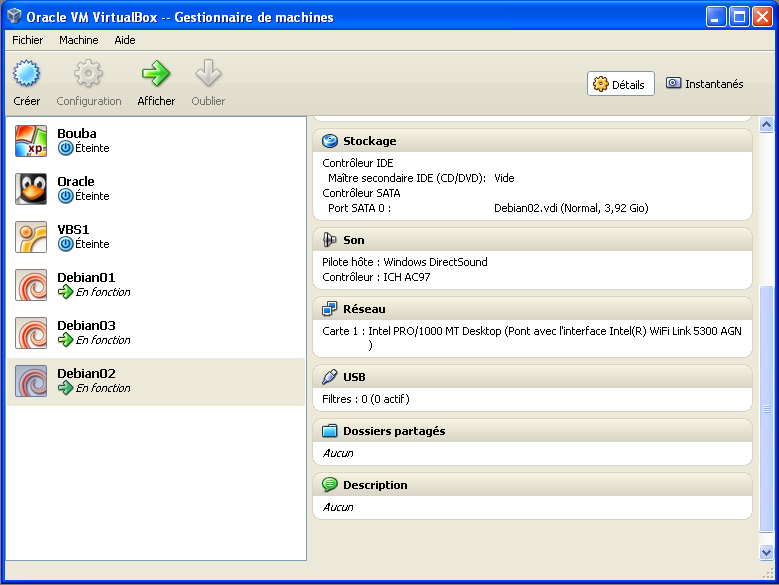
Task: Select the Debian01 machine name
Action: [x=86, y=278]
